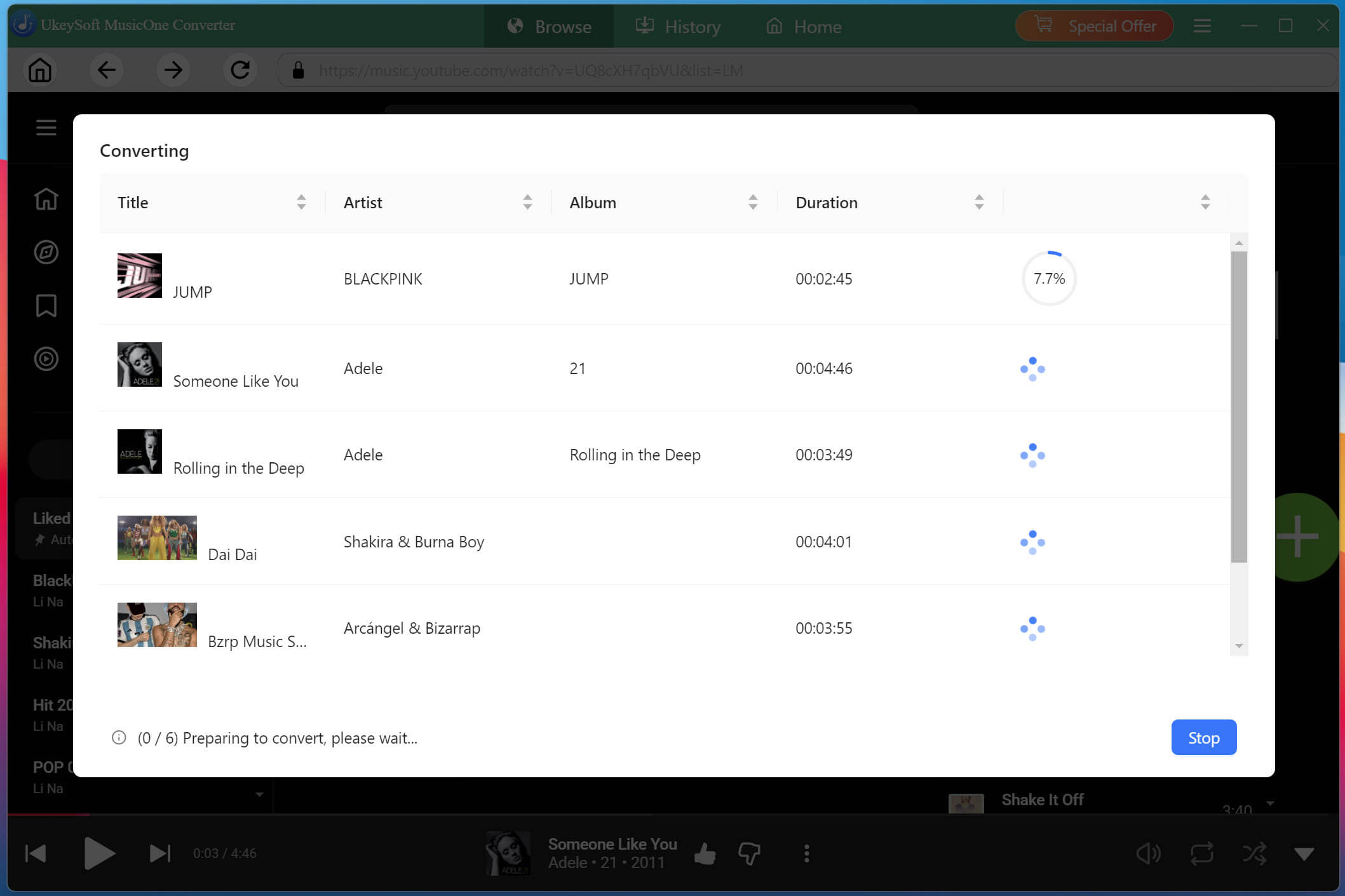Click loading spinner for Dai Dai
The width and height of the screenshot is (1345, 896).
tap(1032, 542)
